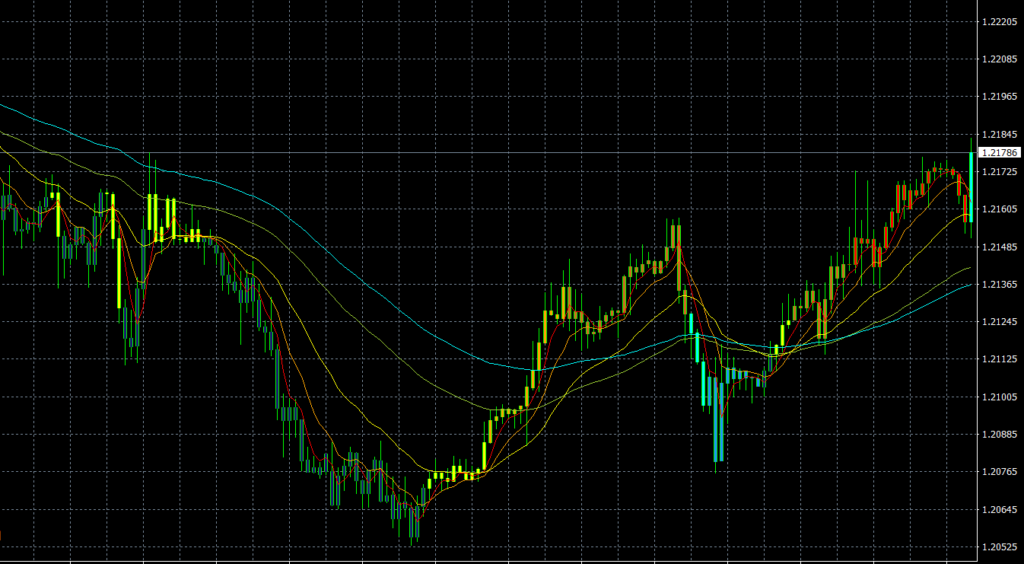This screenshot has height=564, width=1024.
Task: Click the 1.21125 price scale label
Action: (999, 360)
